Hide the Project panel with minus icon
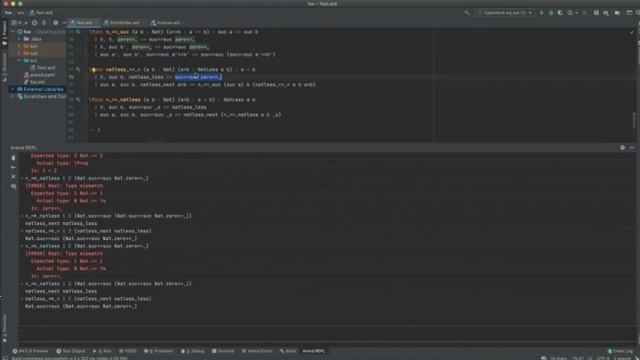The image size is (640, 360). (64, 23)
